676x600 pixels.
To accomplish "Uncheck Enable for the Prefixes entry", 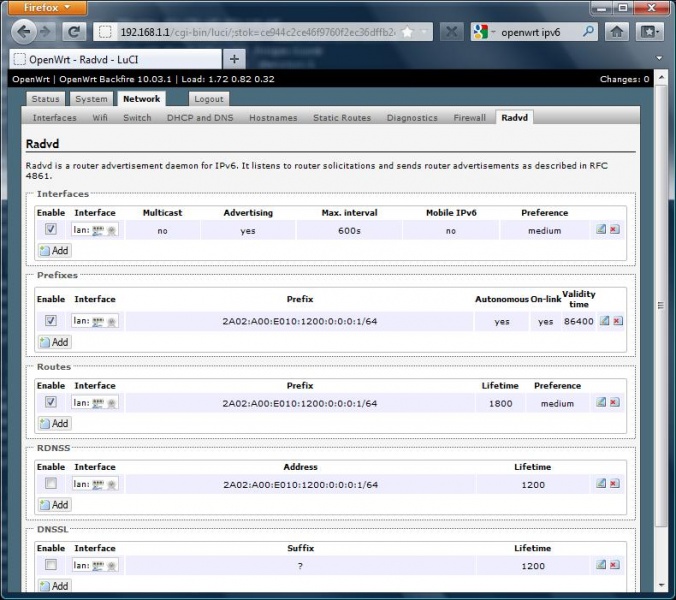I will 51,321.
